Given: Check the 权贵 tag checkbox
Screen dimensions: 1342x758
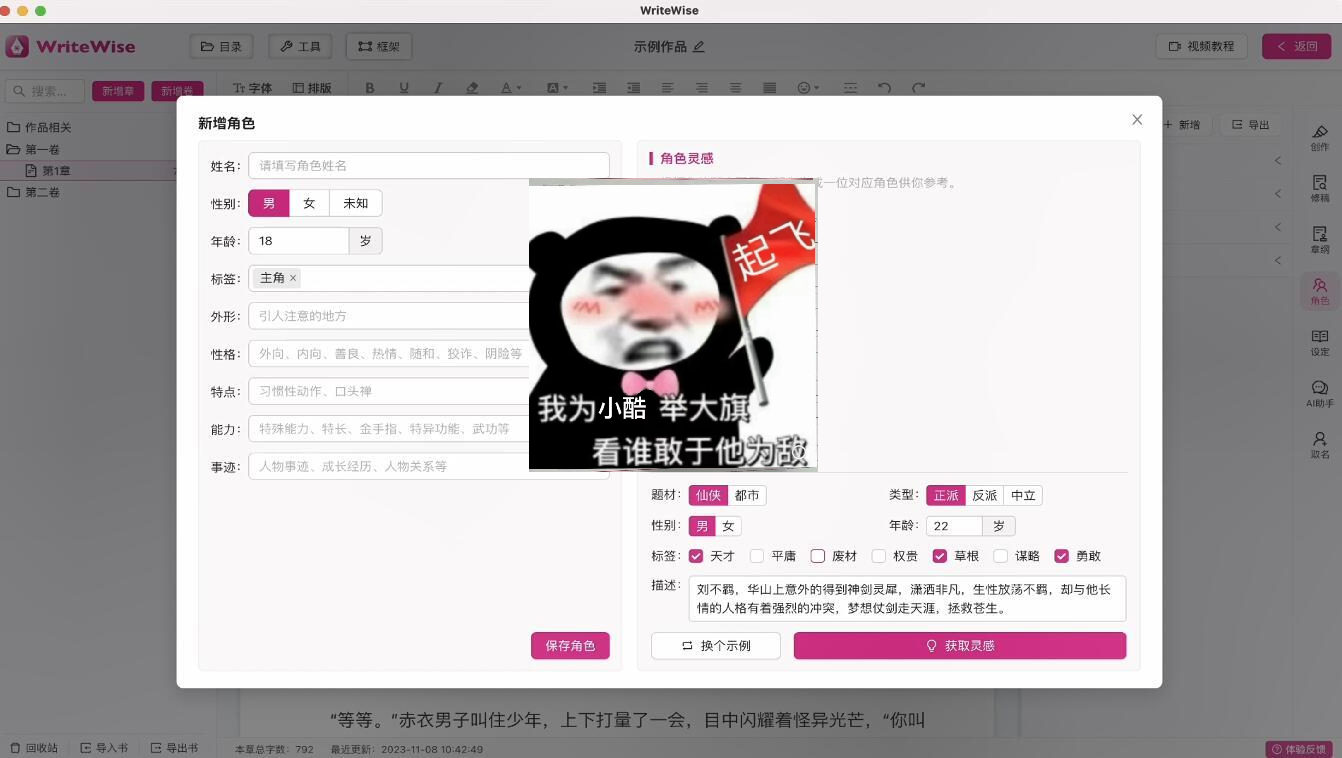Looking at the screenshot, I should click(x=879, y=556).
